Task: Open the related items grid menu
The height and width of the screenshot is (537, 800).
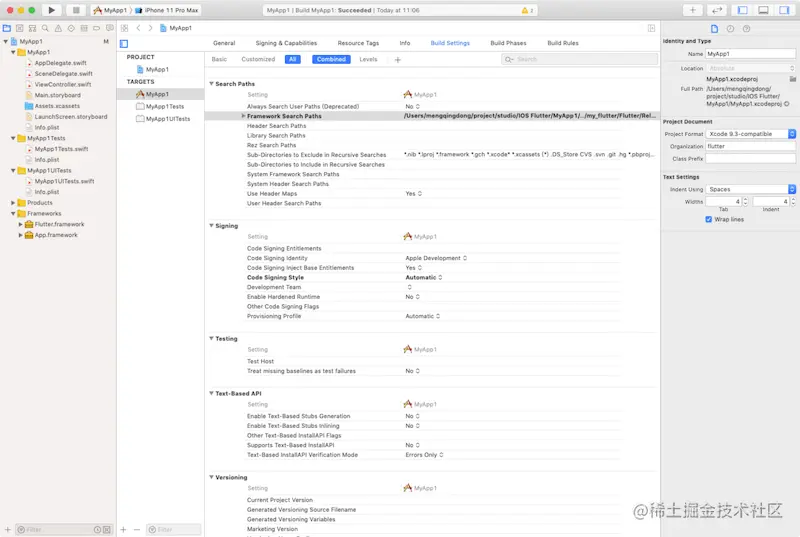Action: (124, 28)
